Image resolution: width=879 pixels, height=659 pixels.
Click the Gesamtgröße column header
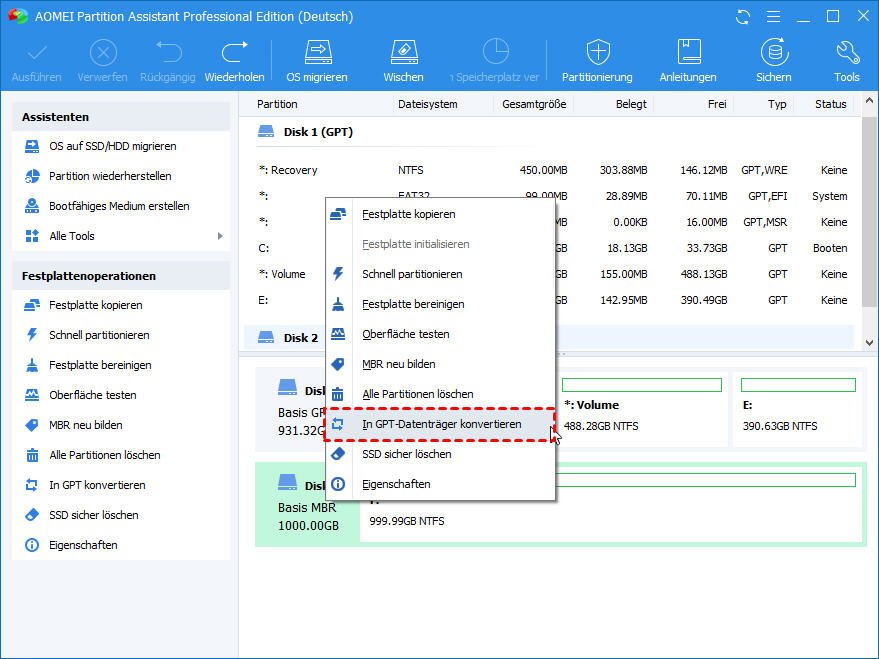click(x=534, y=104)
